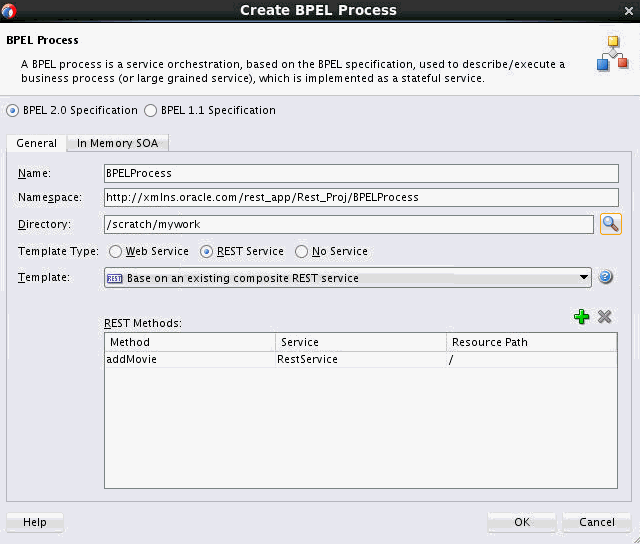Screen dimensions: 640x544
Task: Click the REST icon in Template combo box
Action: point(114,278)
